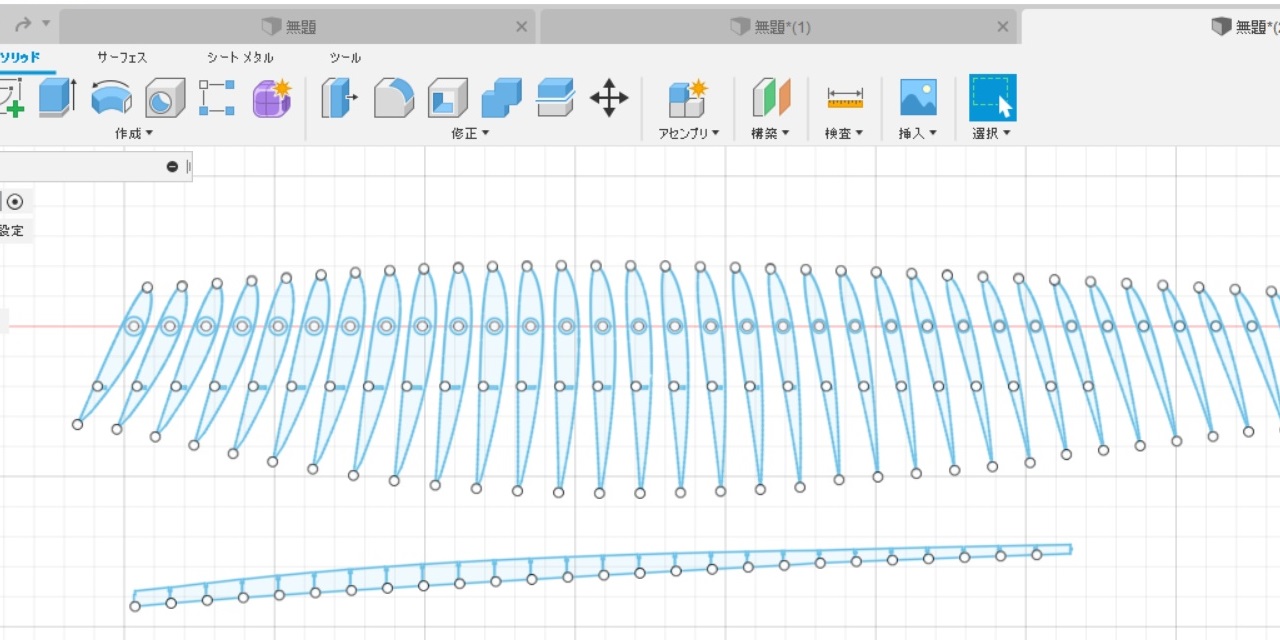Open the 無題*(1) document tab
The image size is (1280, 640).
pyautogui.click(x=770, y=27)
